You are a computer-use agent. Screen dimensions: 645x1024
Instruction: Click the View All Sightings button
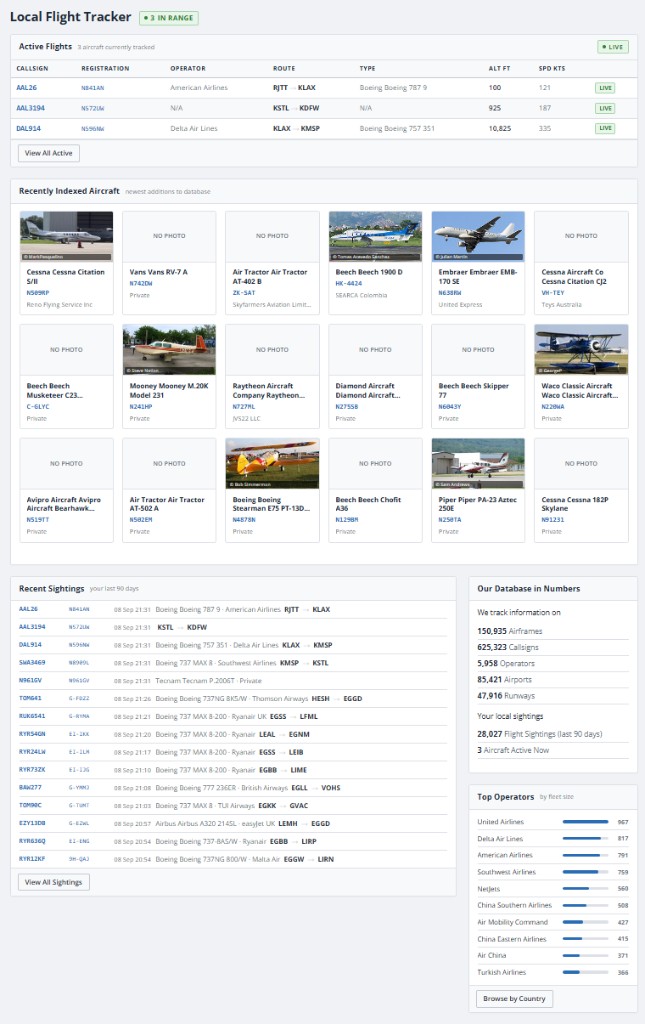[54, 882]
